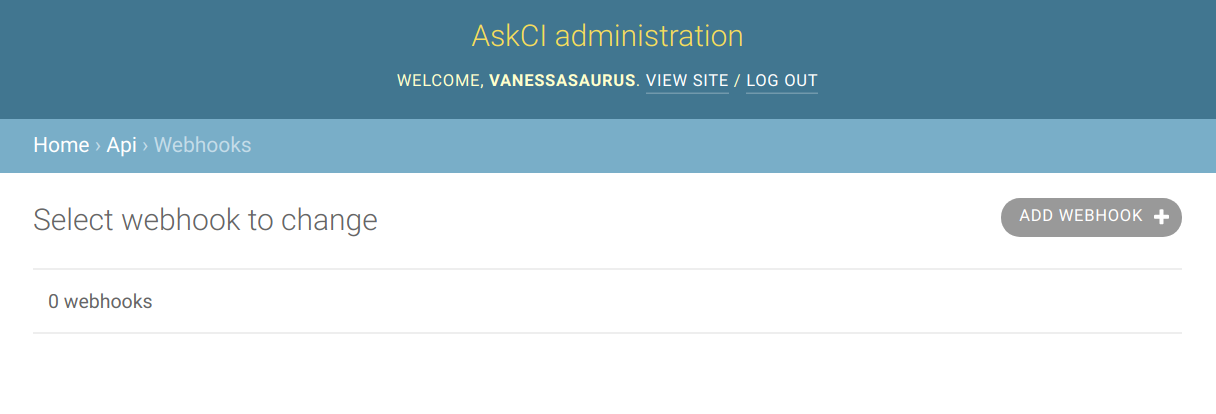1216x414 pixels.
Task: Click the WELCOME greeting text
Action: (440, 81)
